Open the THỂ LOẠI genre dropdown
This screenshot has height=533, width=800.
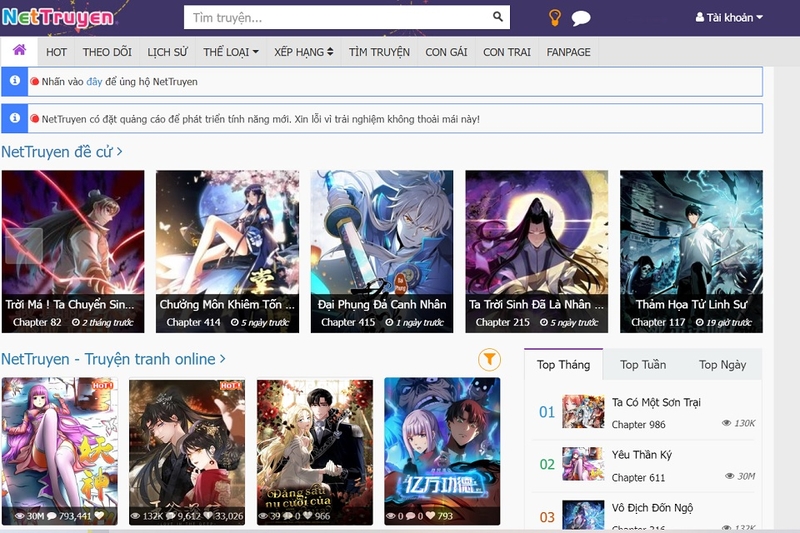pyautogui.click(x=230, y=52)
